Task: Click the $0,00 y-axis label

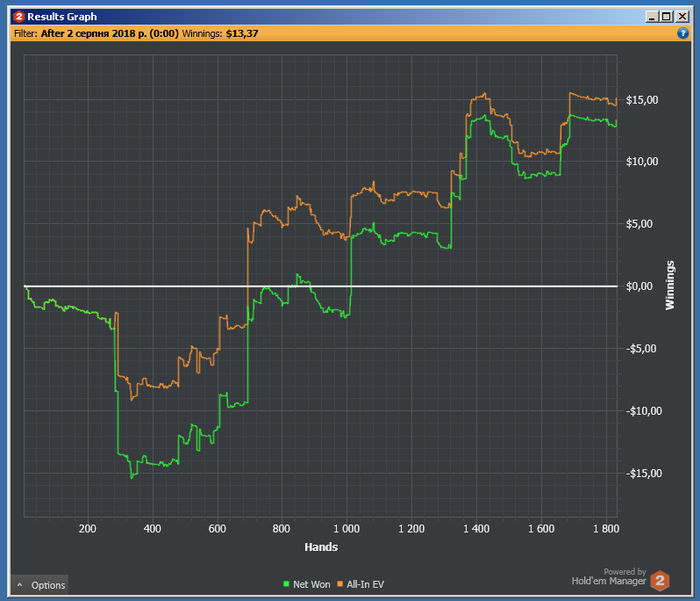Action: coord(639,286)
